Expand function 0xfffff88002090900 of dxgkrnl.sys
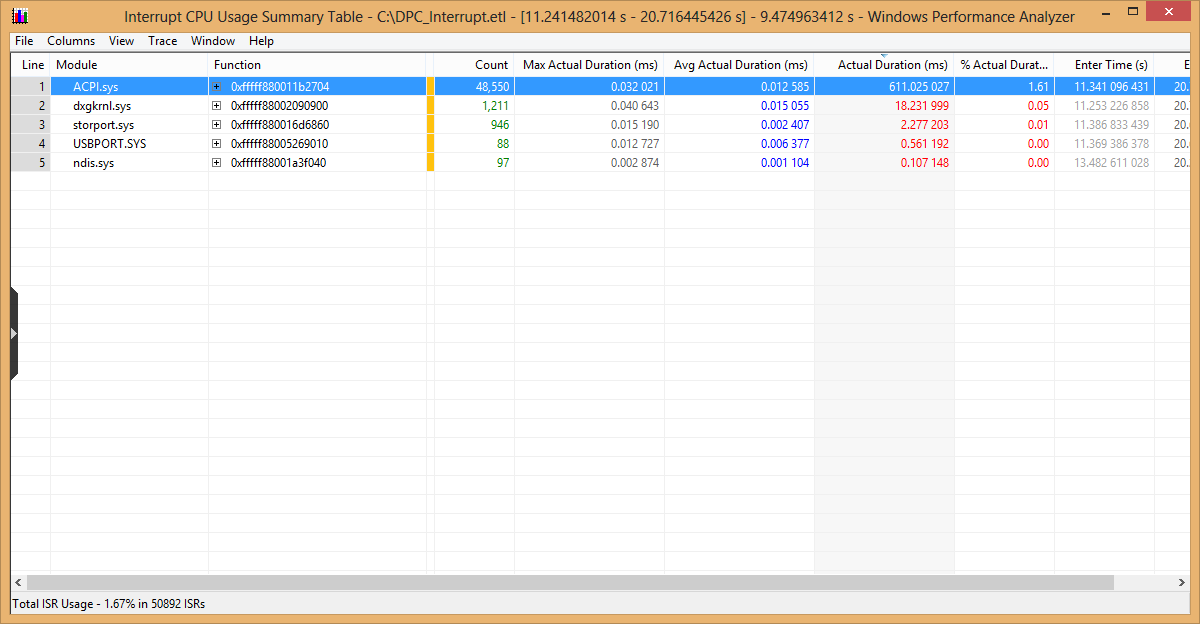 [216, 106]
